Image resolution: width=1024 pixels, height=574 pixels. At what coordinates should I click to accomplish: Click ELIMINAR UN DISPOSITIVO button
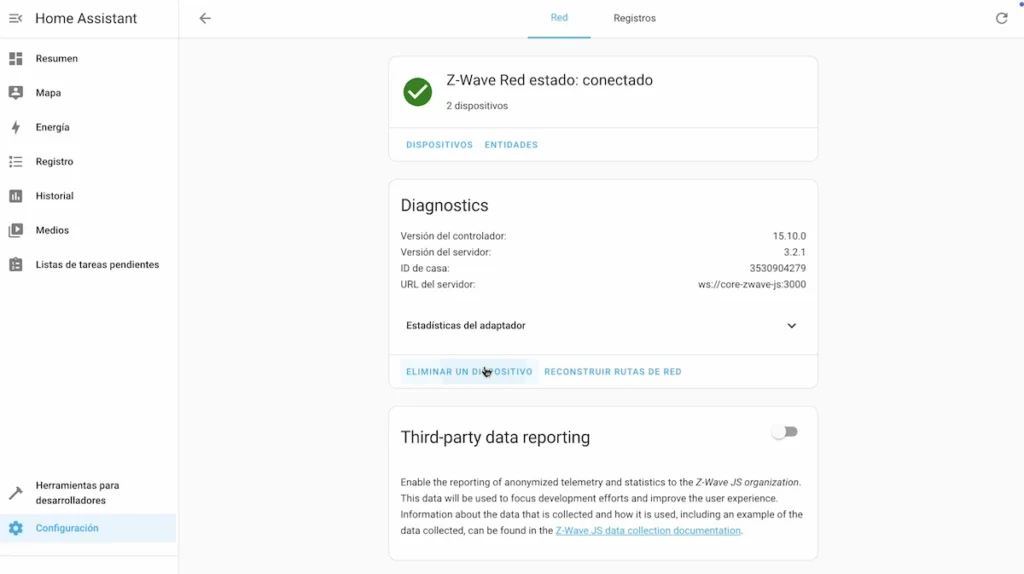pos(470,372)
